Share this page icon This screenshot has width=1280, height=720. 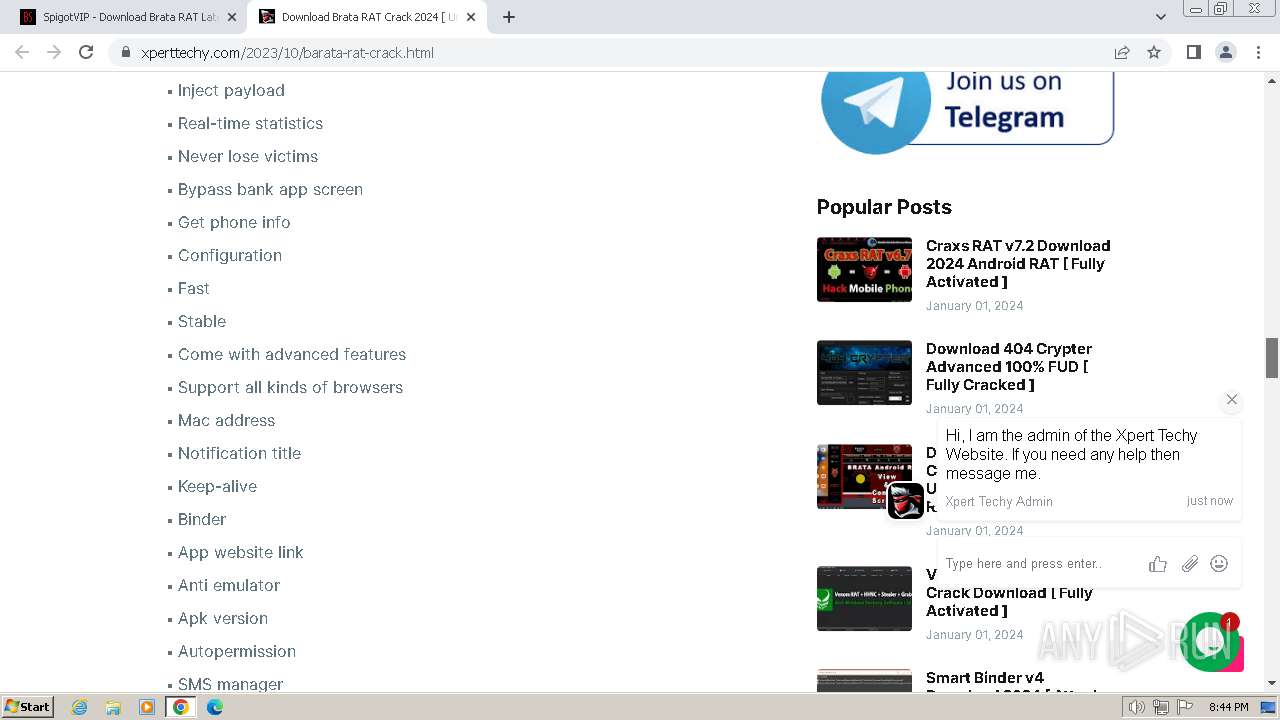(1122, 52)
